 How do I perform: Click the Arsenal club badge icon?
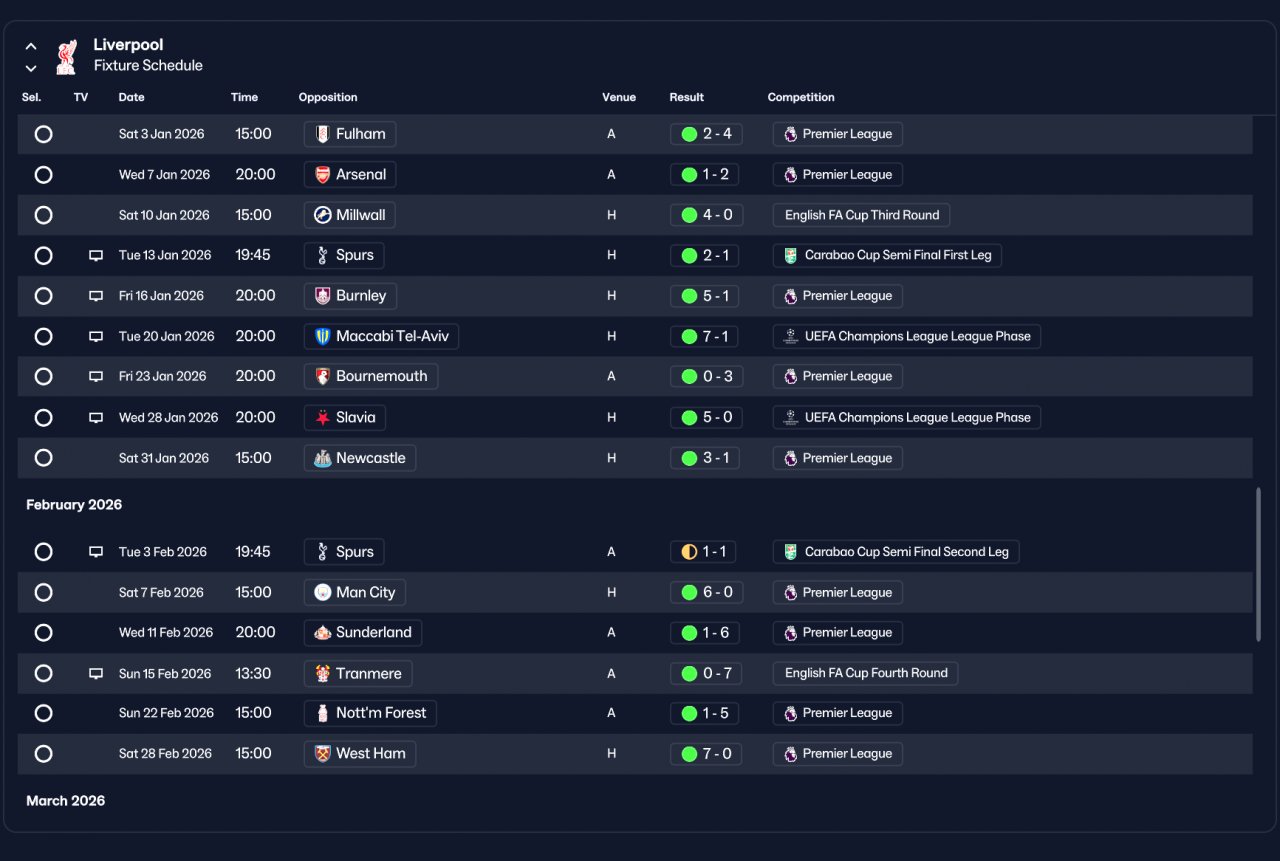(322, 174)
